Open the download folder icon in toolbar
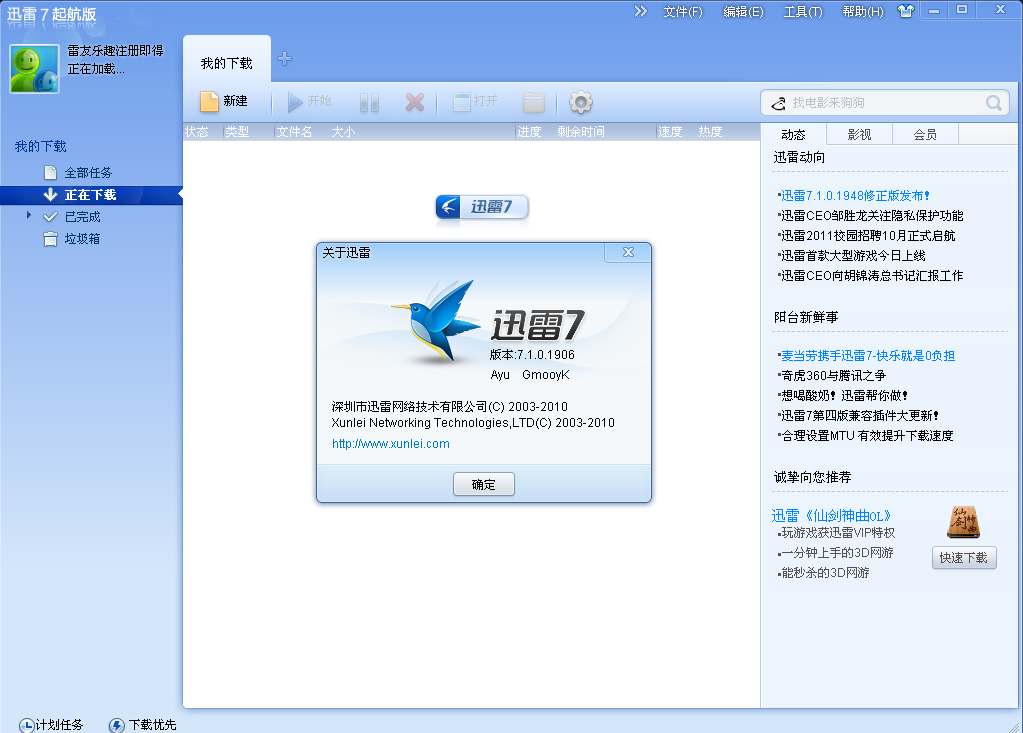 point(534,102)
